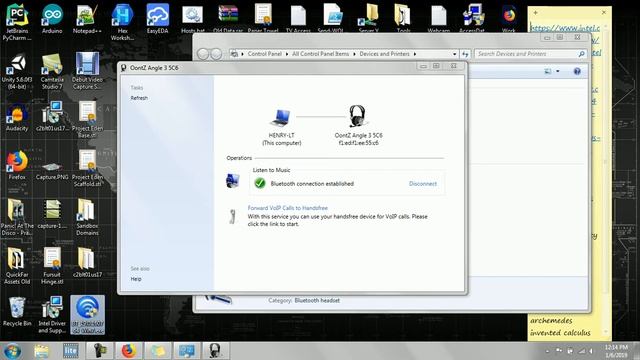Open Devices and Printers help icon
The width and height of the screenshot is (640, 360).
tap(577, 71)
